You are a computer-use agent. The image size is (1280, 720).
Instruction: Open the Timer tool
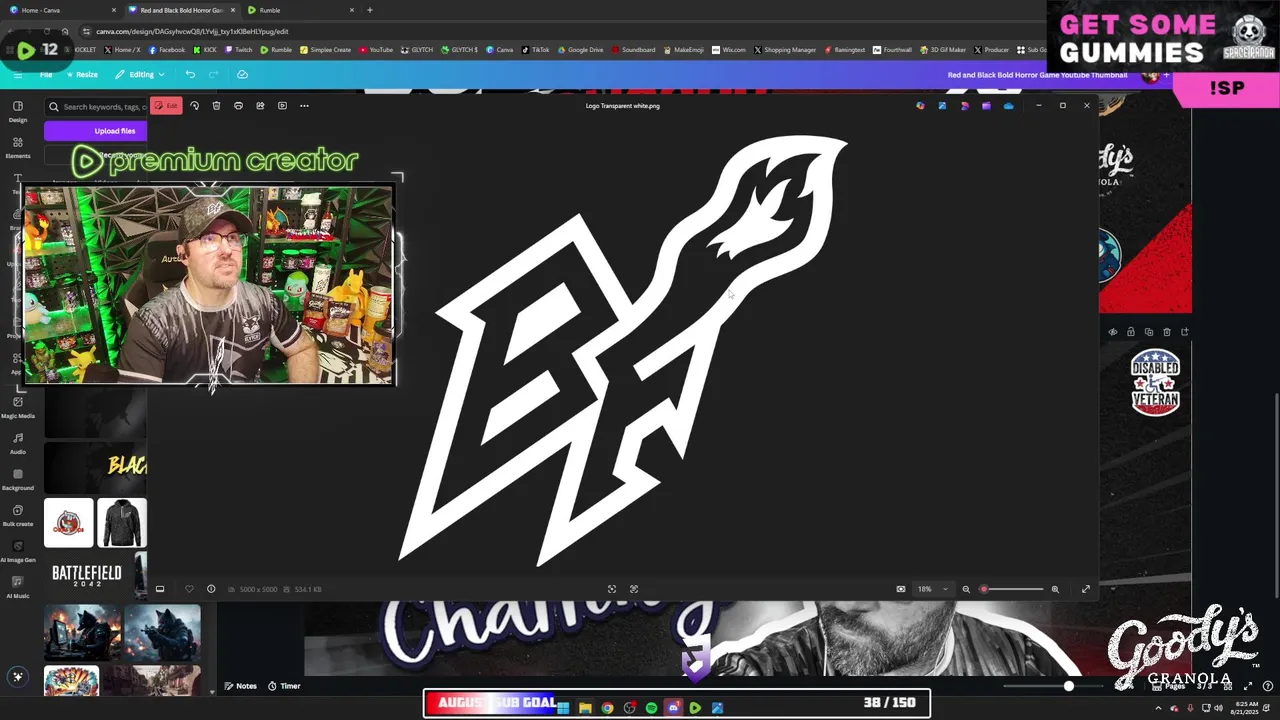(x=284, y=686)
